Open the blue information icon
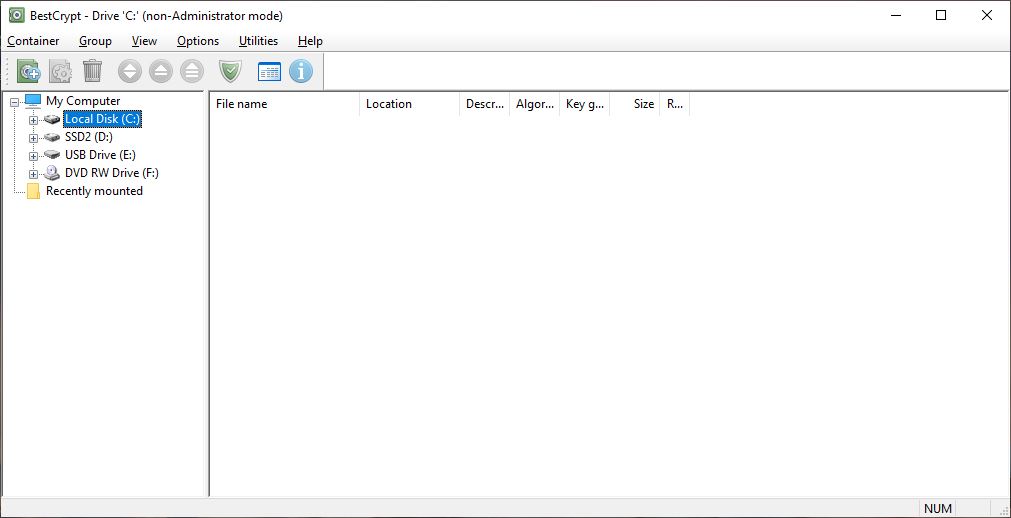This screenshot has width=1011, height=518. (301, 71)
